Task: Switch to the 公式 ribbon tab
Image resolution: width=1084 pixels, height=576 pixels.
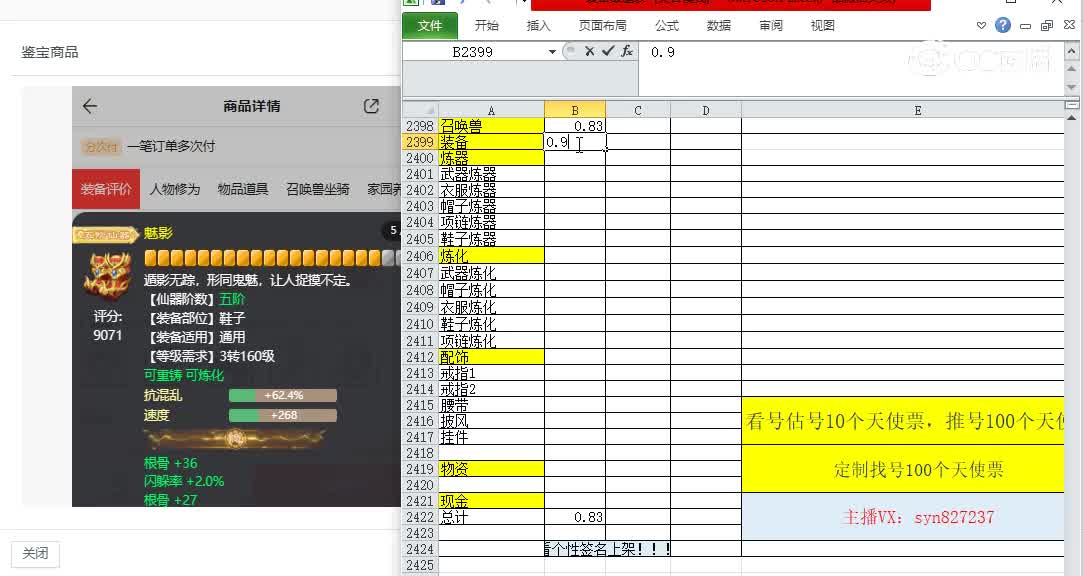Action: click(x=666, y=26)
